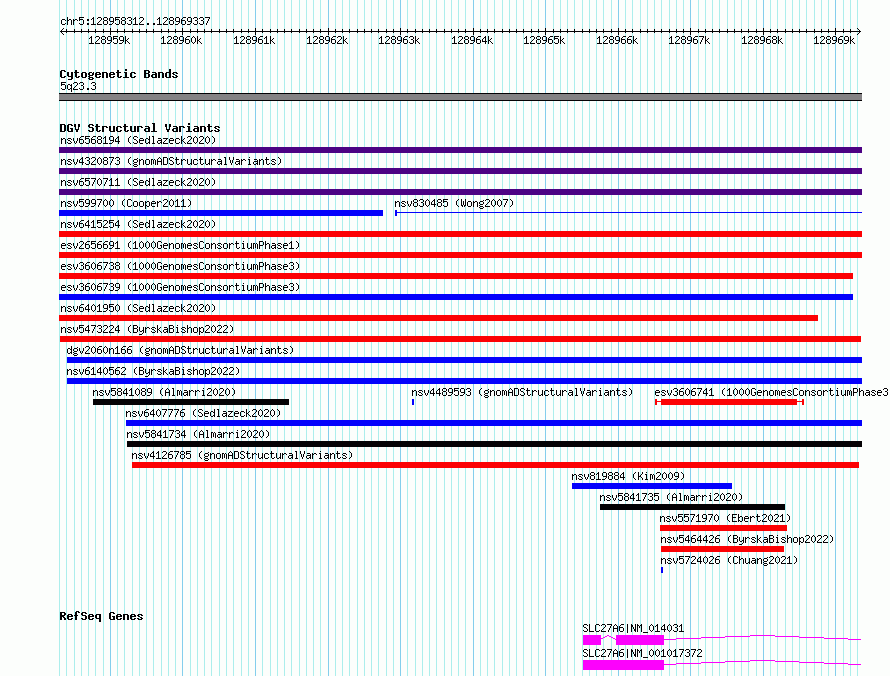Screen dimensions: 890x676
Task: Click the 128961k ruler tick label
Action: tap(254, 40)
